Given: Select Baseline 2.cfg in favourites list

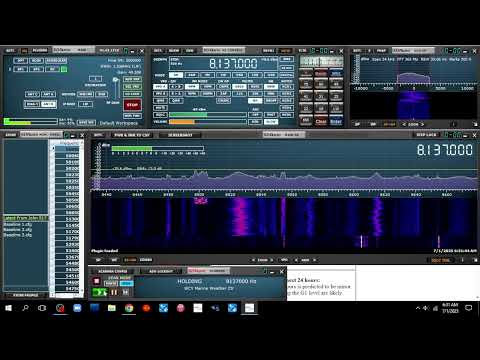Looking at the screenshot, I should 18,230.
